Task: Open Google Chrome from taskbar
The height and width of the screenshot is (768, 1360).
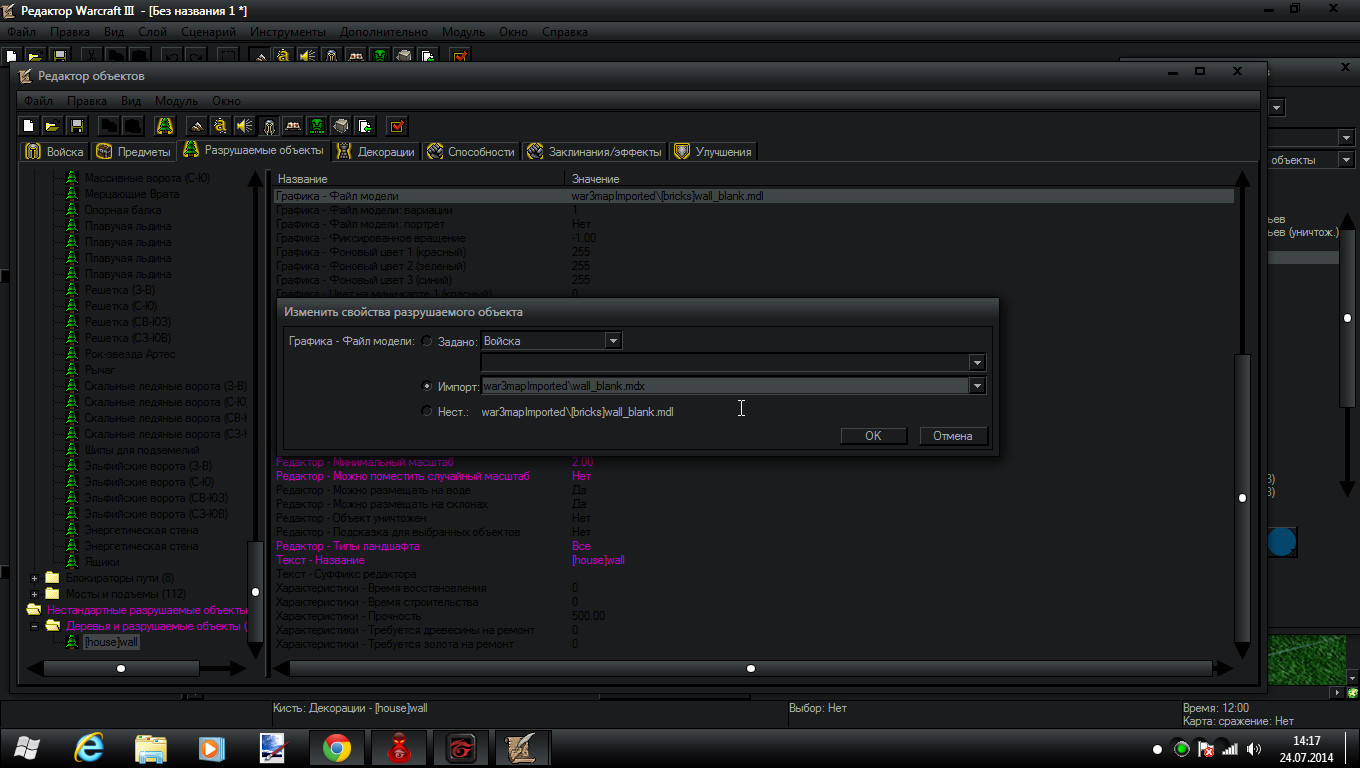Action: (x=336, y=748)
